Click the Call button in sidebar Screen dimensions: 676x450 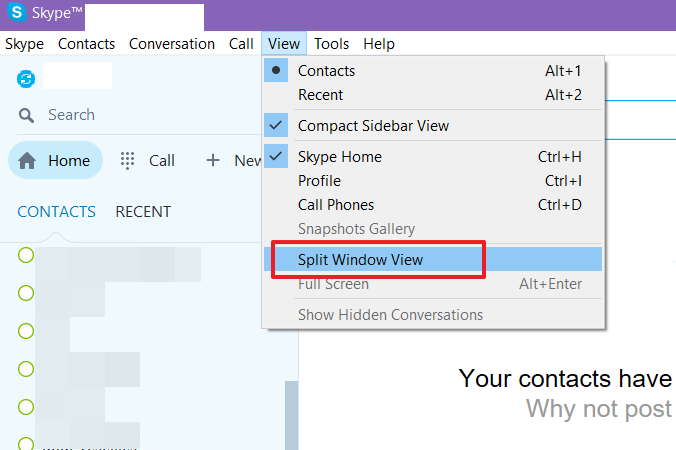coord(148,160)
